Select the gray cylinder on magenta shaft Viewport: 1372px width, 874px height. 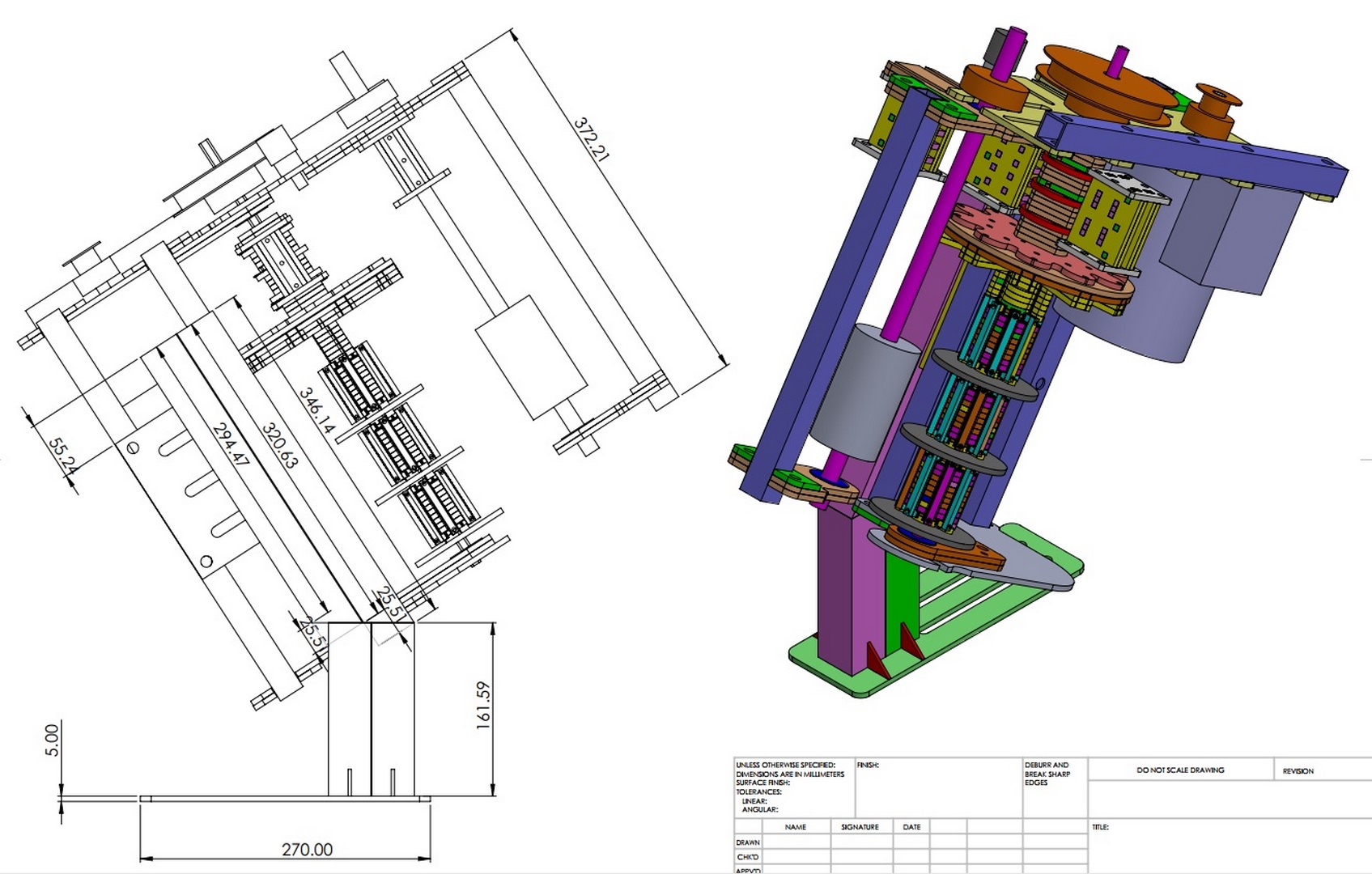[864, 392]
